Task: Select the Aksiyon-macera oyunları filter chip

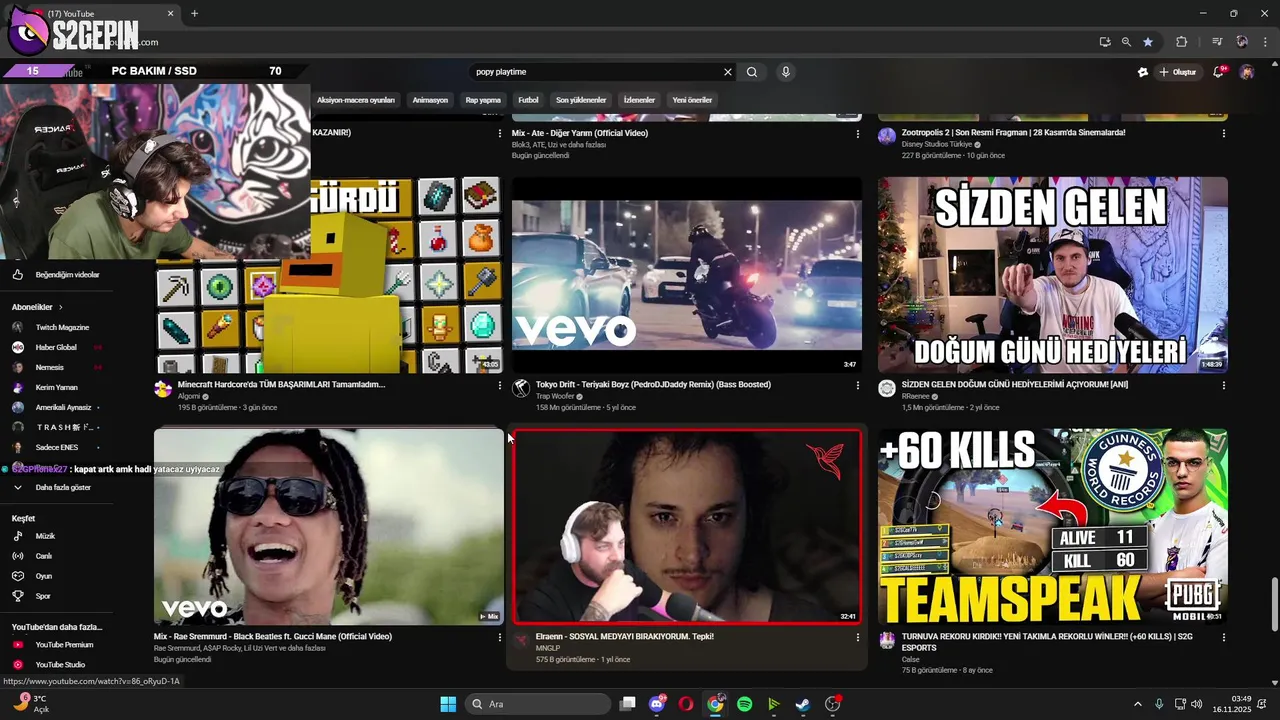Action: pyautogui.click(x=356, y=100)
